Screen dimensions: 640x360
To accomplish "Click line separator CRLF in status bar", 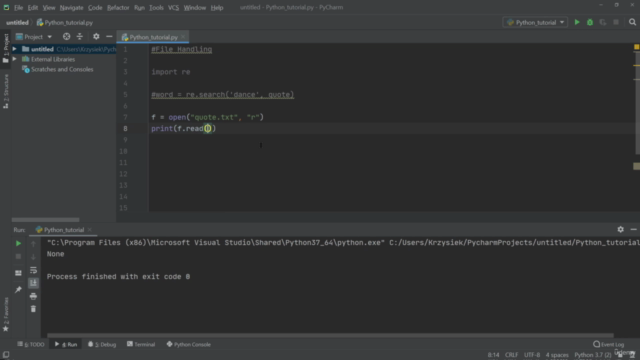I will tap(511, 355).
